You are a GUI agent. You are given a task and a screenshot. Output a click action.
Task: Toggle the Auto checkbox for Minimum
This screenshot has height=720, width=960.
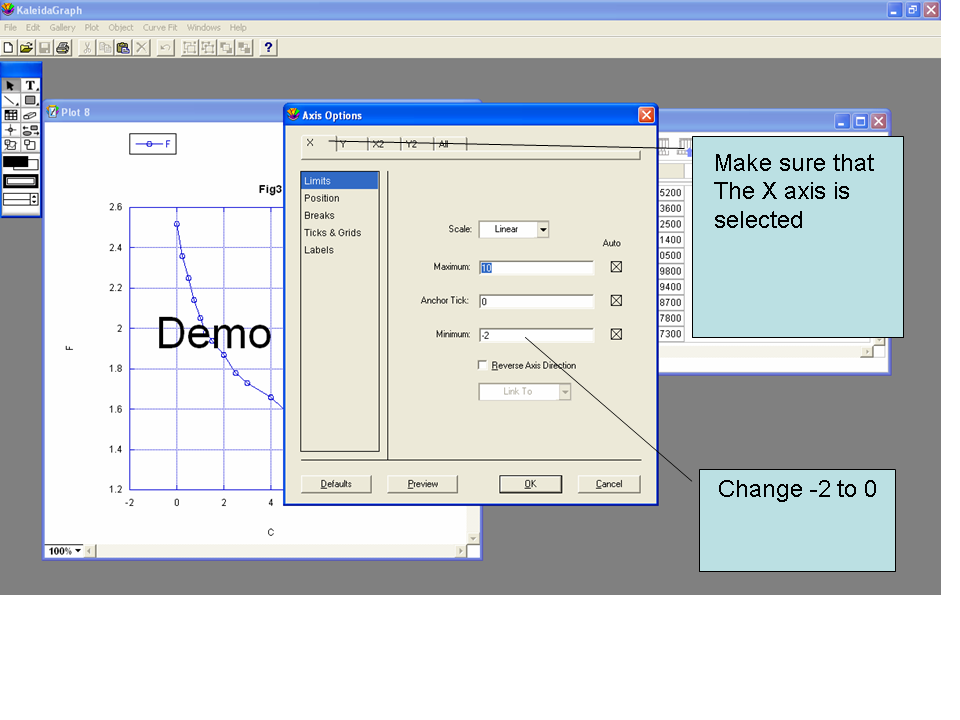coord(616,334)
